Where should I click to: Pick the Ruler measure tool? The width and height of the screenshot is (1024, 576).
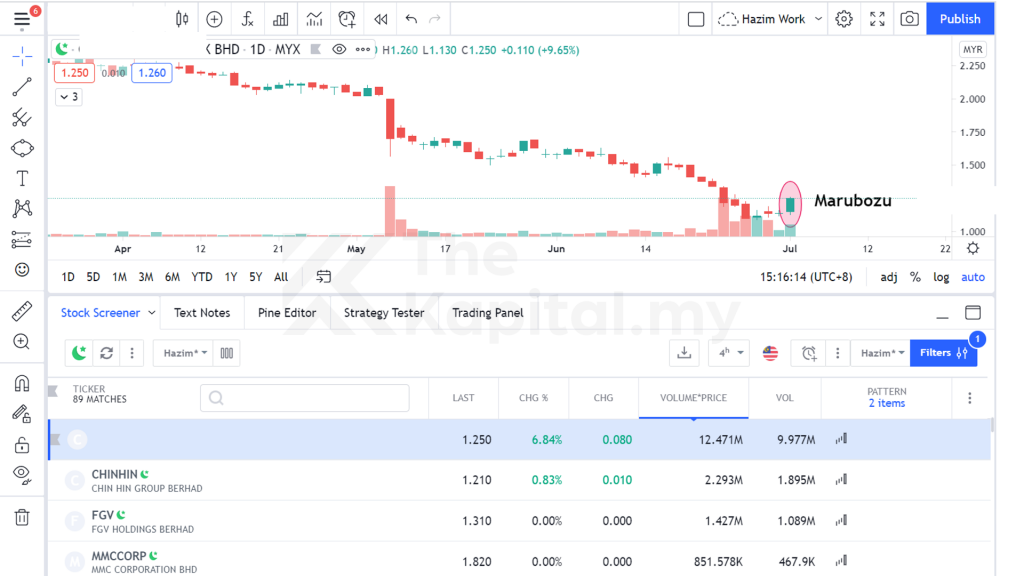click(21, 311)
